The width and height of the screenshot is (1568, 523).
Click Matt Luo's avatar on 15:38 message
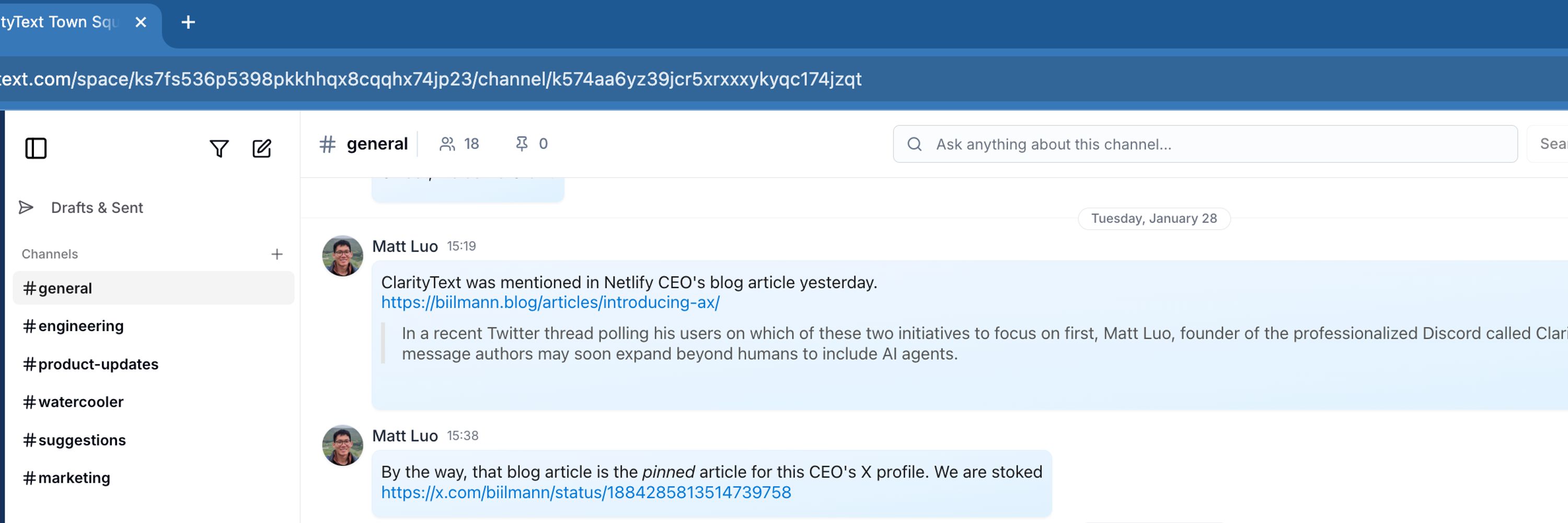coord(343,445)
